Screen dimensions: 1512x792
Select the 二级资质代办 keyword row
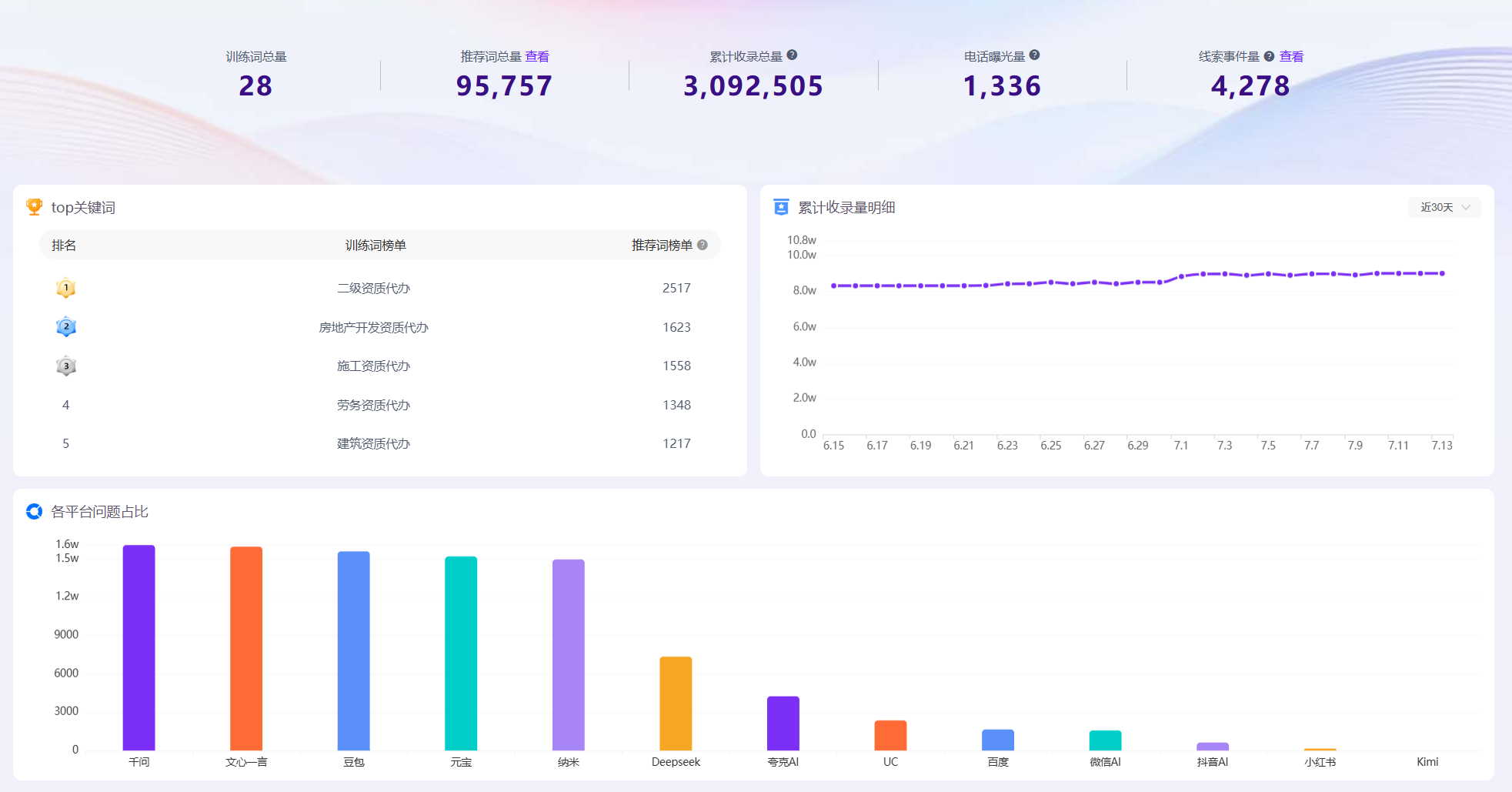pos(380,288)
